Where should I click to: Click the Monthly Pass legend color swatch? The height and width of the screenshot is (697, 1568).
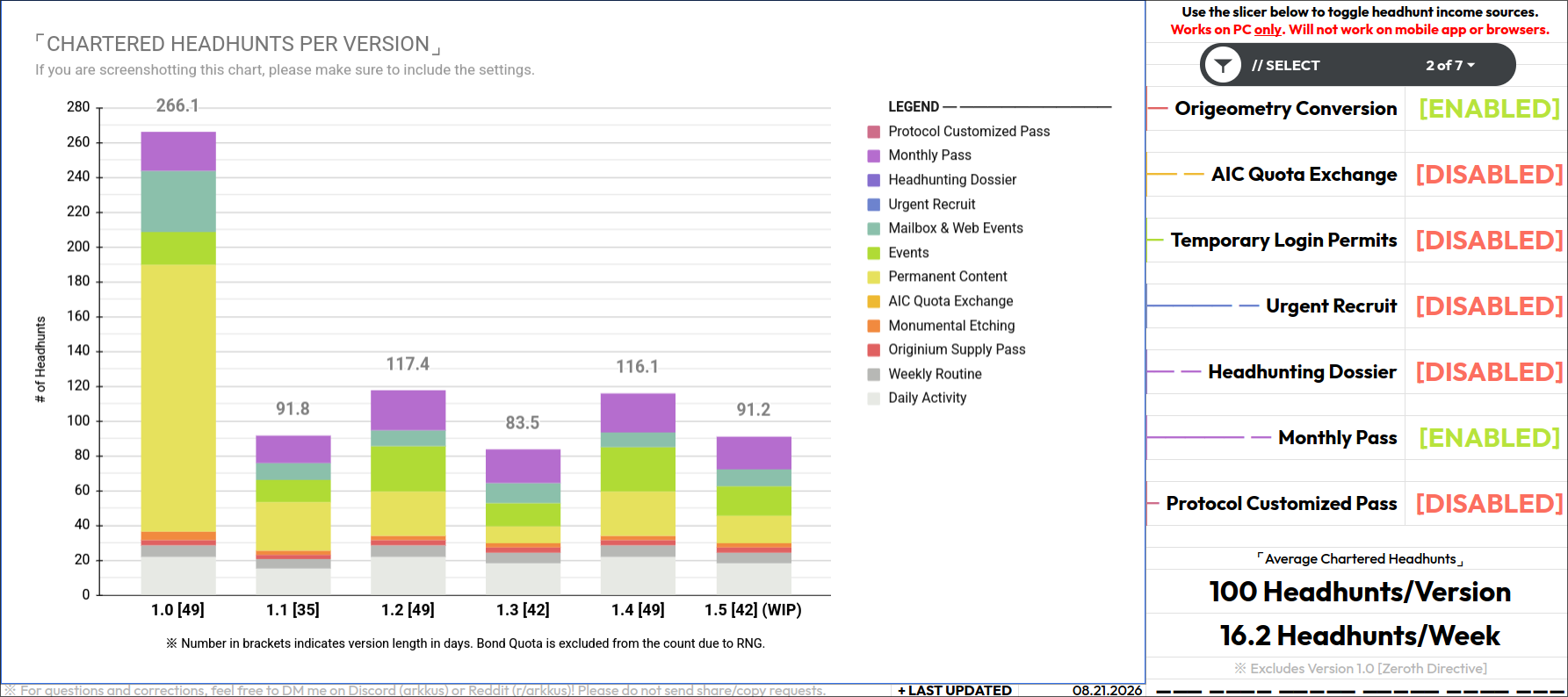[873, 155]
